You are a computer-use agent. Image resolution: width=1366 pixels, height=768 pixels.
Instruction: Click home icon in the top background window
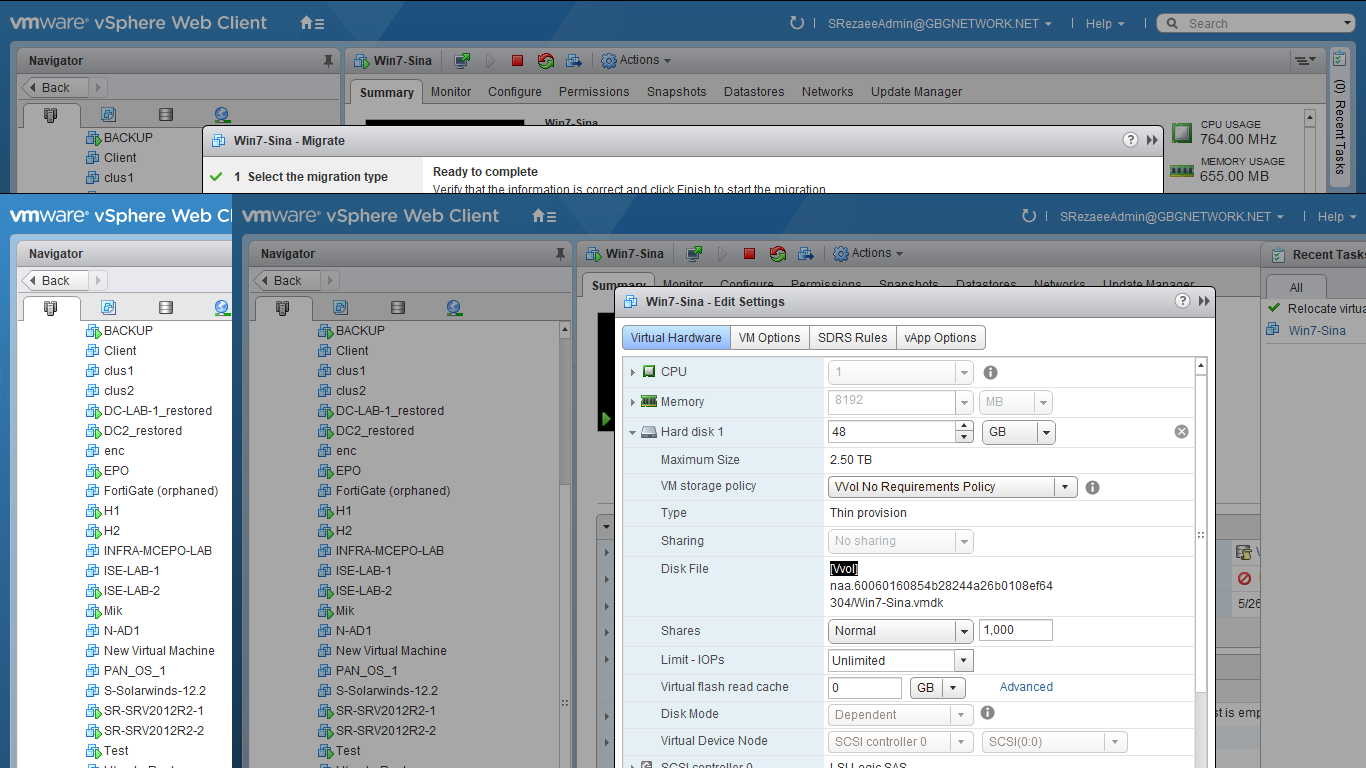click(x=311, y=23)
